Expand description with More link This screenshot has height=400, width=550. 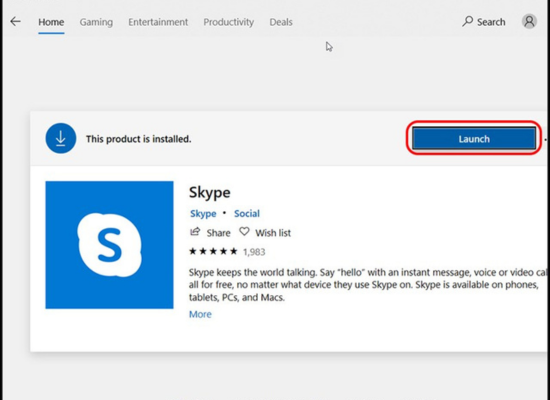click(x=200, y=314)
